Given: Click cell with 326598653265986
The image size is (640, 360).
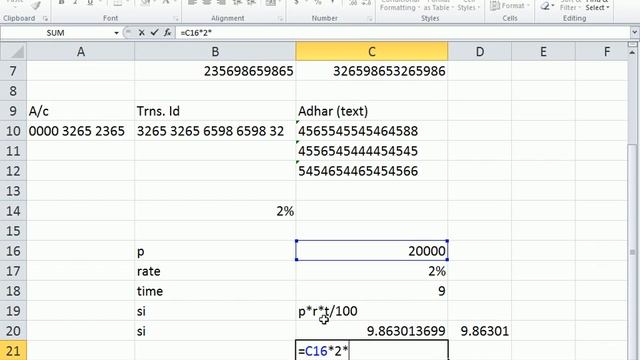Looking at the screenshot, I should 371,71.
